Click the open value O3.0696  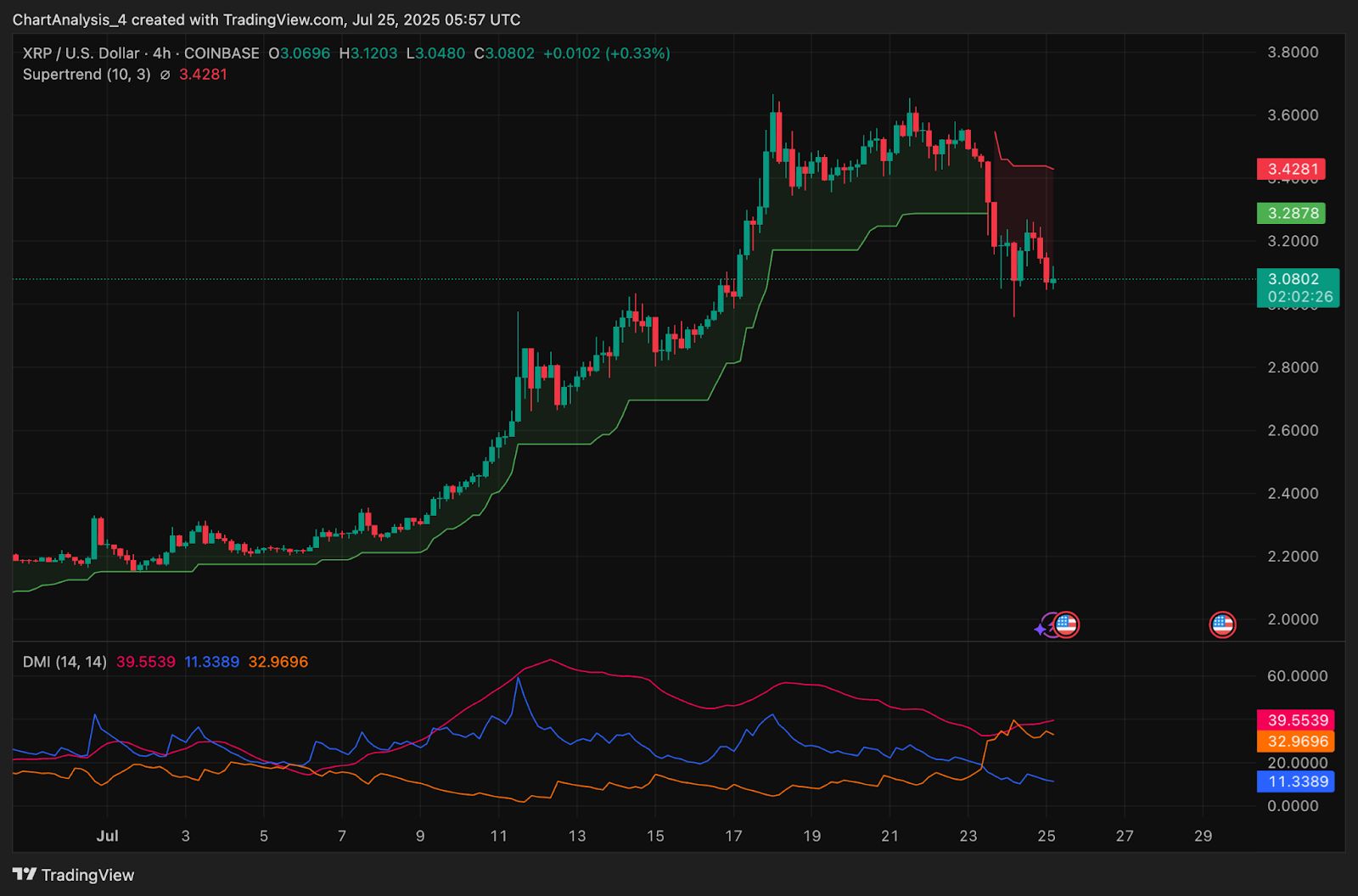coord(300,53)
